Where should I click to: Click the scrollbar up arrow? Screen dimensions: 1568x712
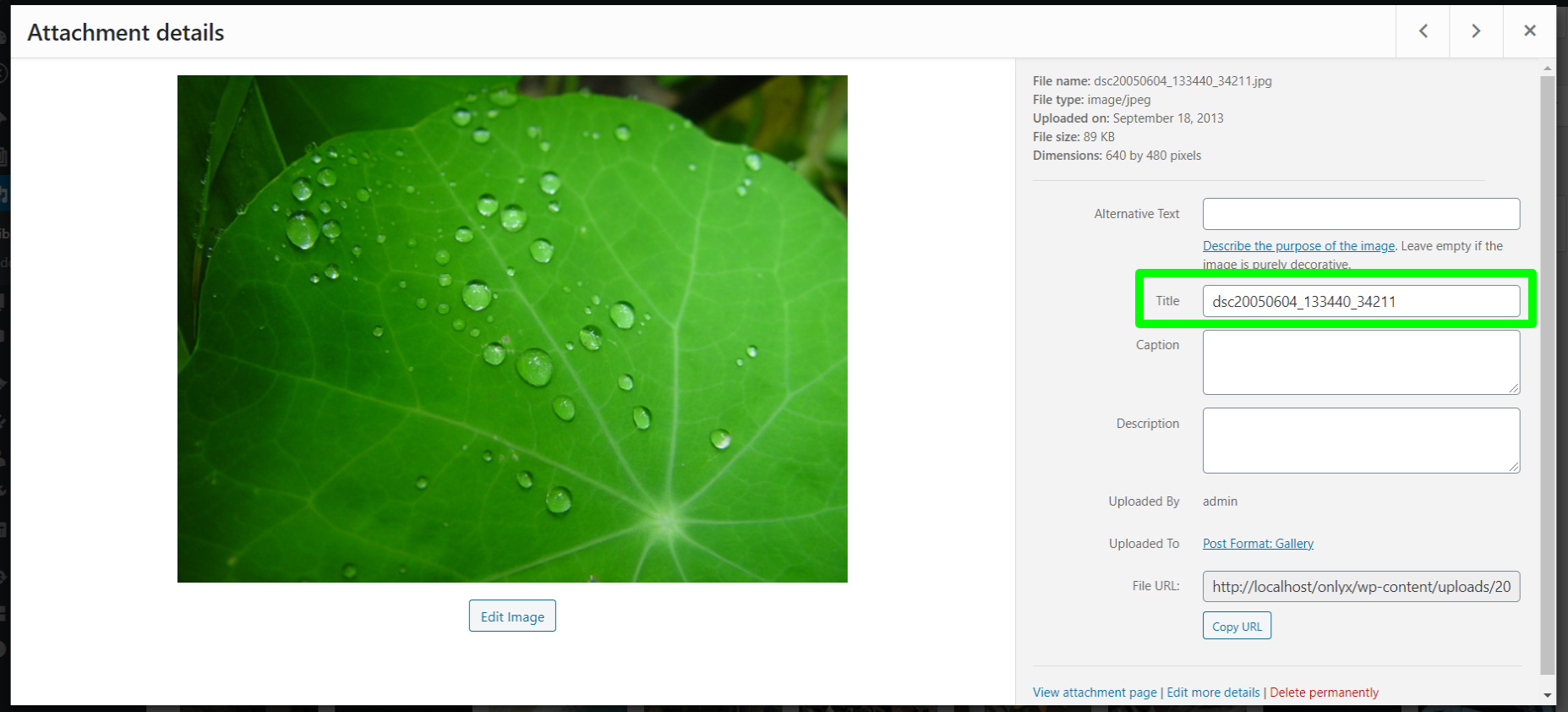point(1548,68)
